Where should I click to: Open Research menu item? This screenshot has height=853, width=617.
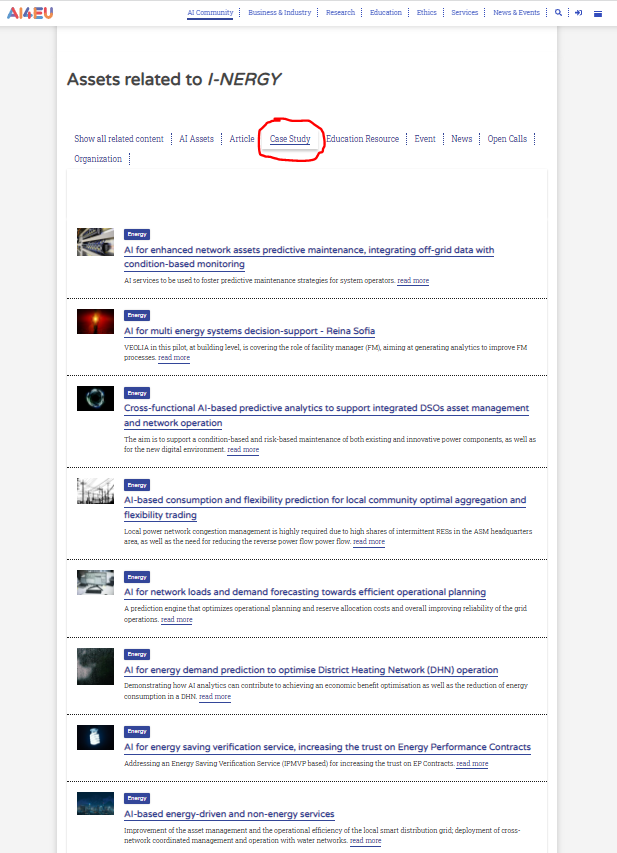click(341, 13)
